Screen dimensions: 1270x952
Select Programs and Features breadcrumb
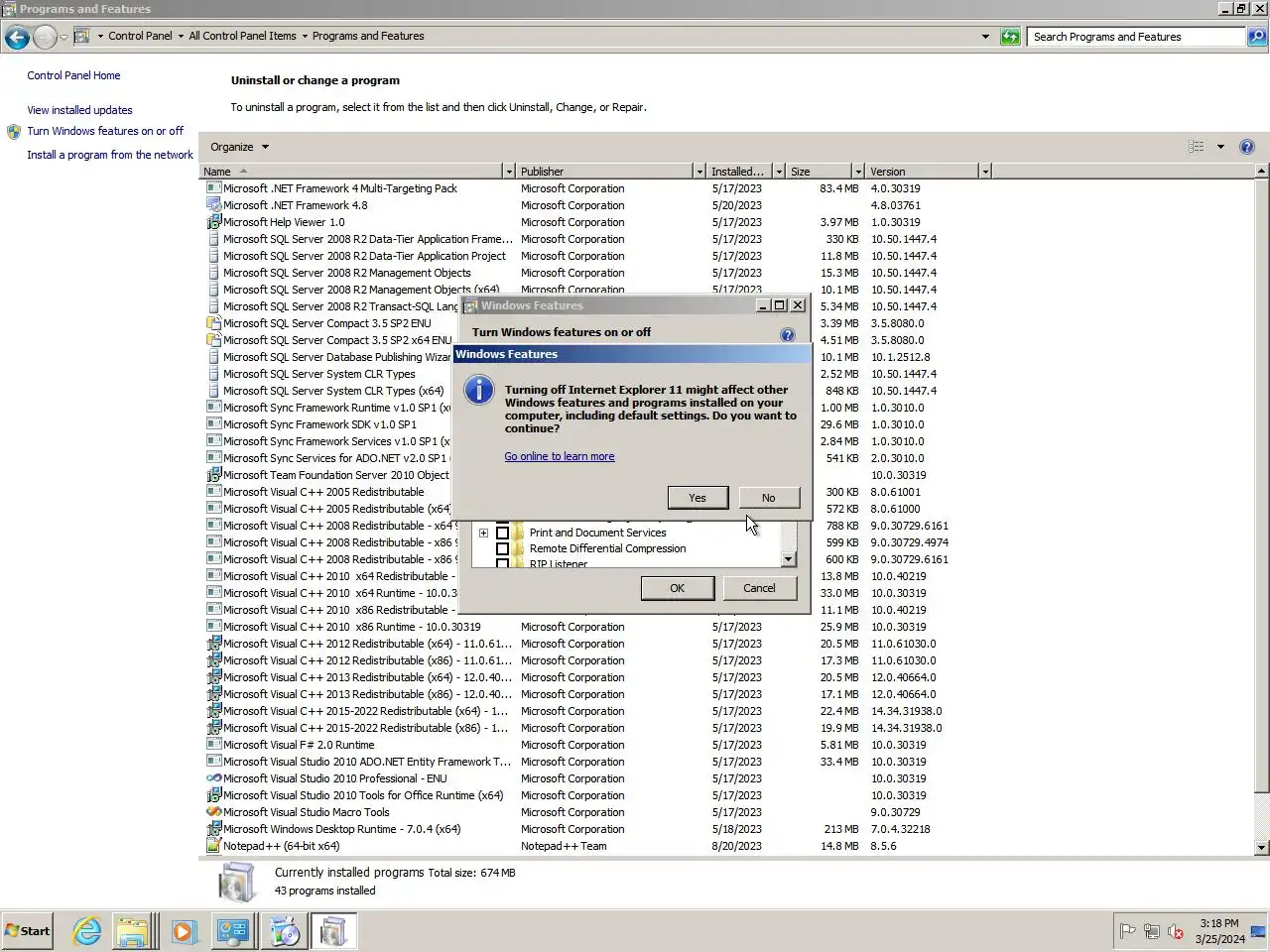tap(368, 36)
